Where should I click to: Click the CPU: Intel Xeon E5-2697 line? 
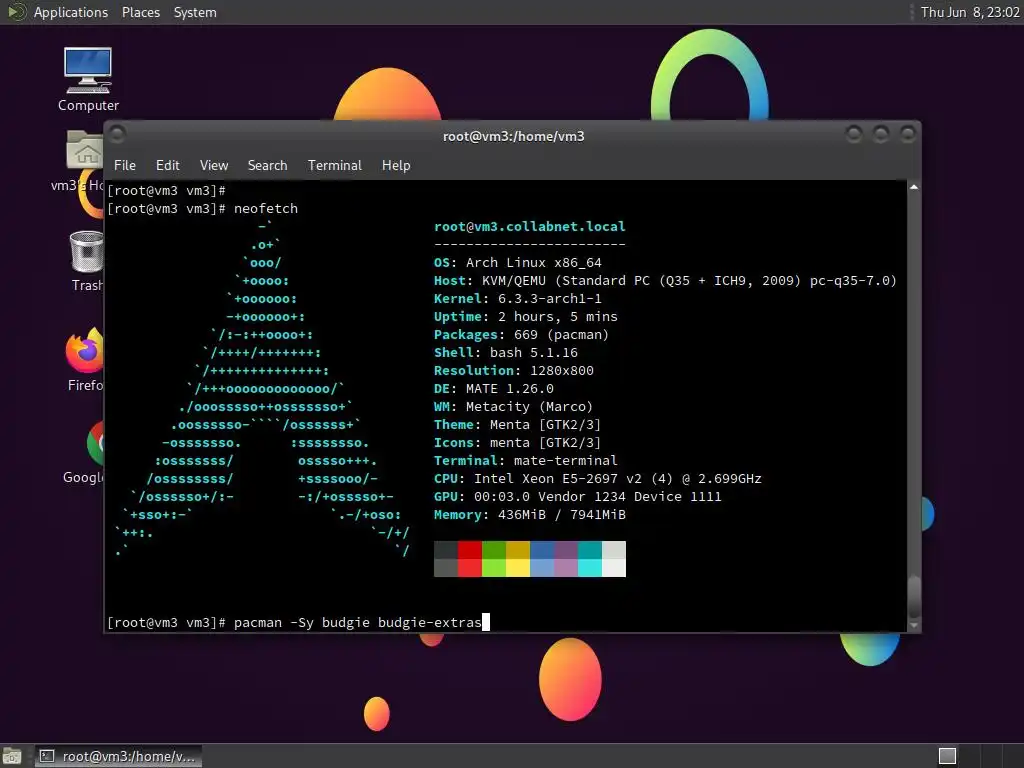[x=598, y=479]
